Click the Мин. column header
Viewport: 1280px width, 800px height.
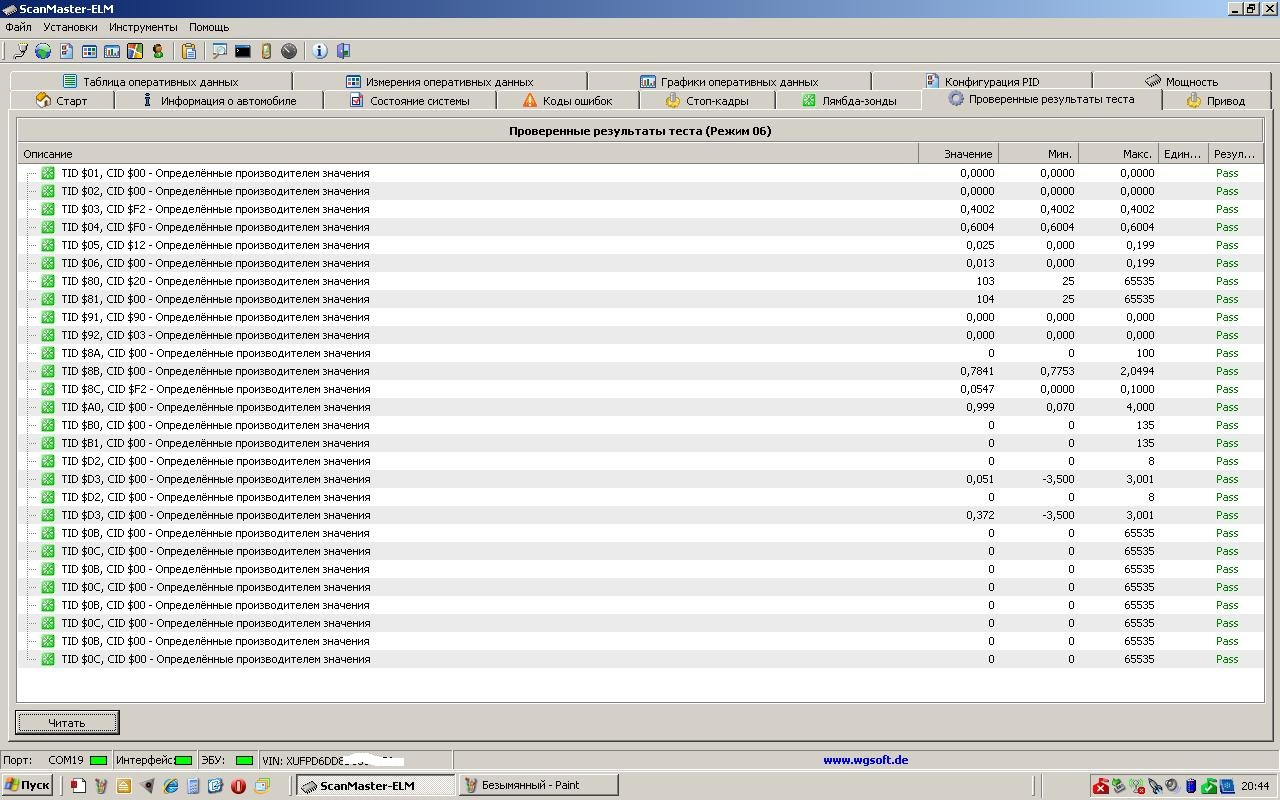[x=1038, y=154]
